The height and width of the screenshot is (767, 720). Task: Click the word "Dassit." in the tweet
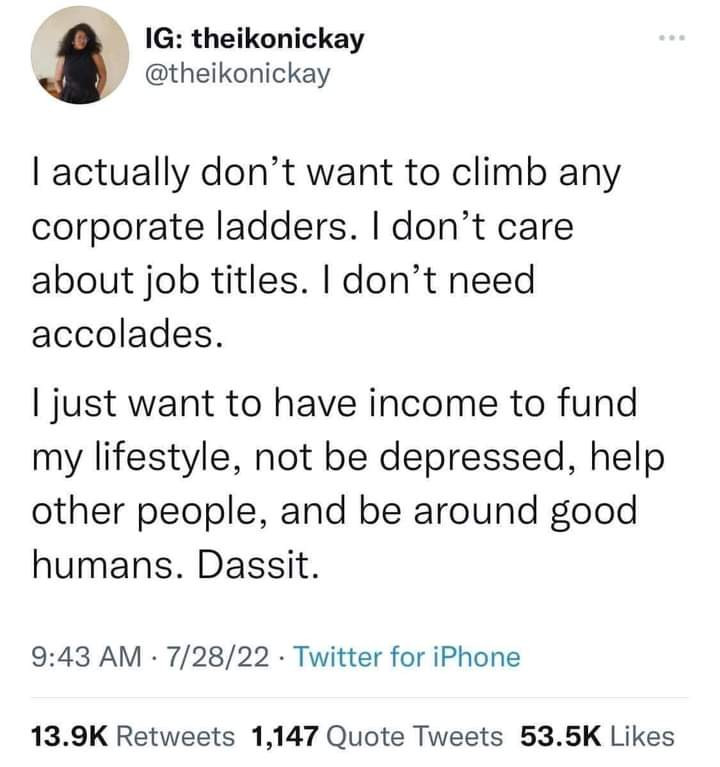click(x=264, y=567)
